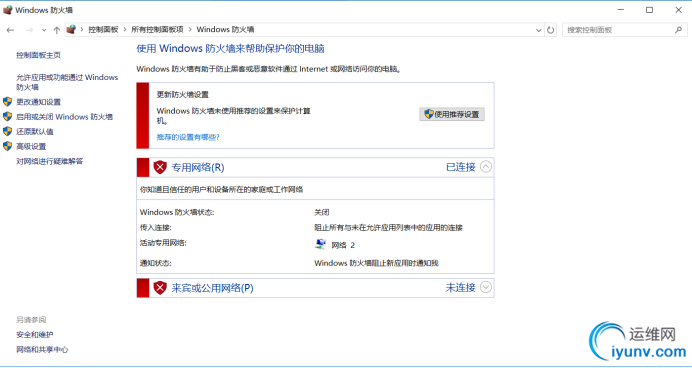
Task: Expand chevron after 控制面板 breadcrumb
Action: [125, 30]
